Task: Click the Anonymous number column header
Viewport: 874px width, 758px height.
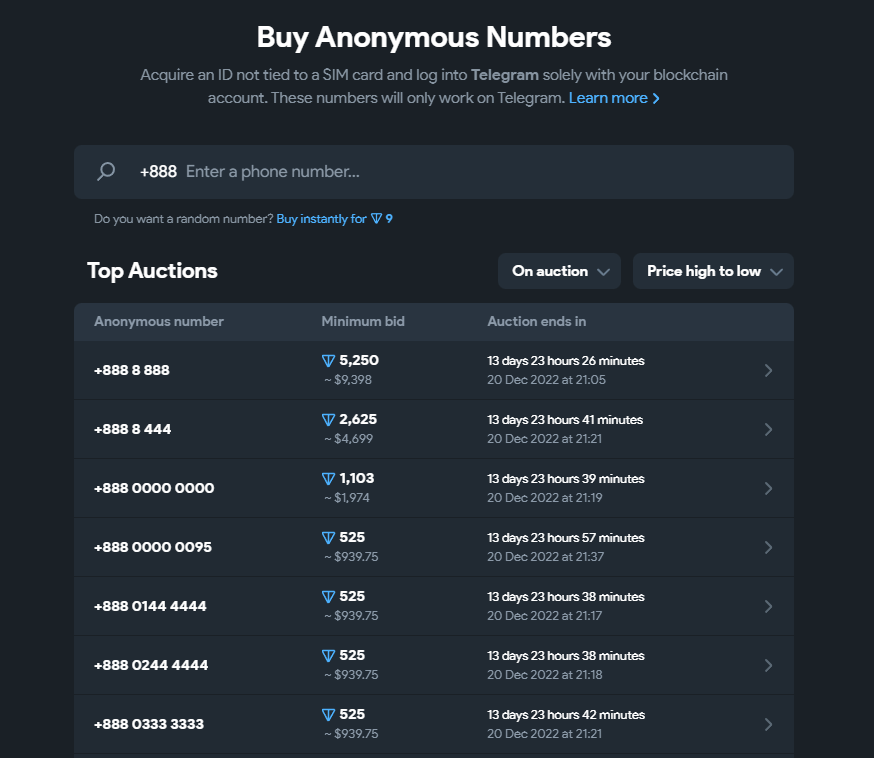Action: click(159, 322)
